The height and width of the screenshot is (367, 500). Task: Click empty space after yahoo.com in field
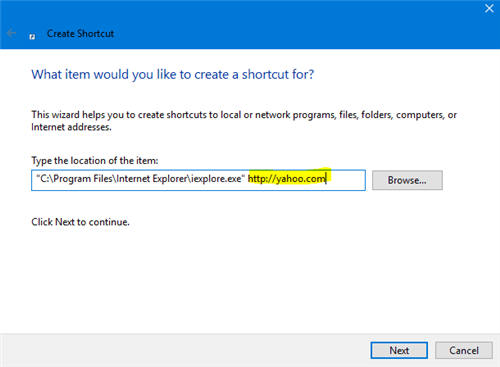coord(346,180)
